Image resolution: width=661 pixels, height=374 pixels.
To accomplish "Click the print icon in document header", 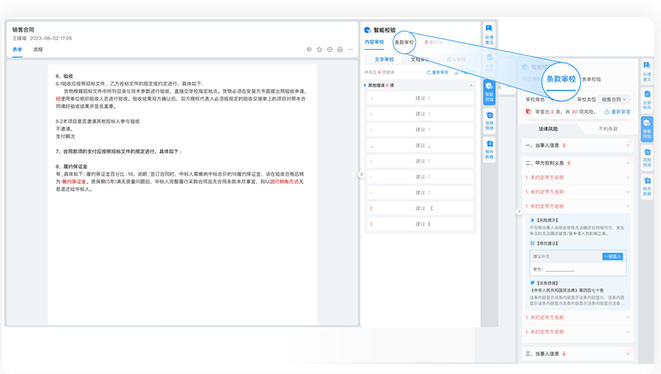I will pyautogui.click(x=340, y=49).
